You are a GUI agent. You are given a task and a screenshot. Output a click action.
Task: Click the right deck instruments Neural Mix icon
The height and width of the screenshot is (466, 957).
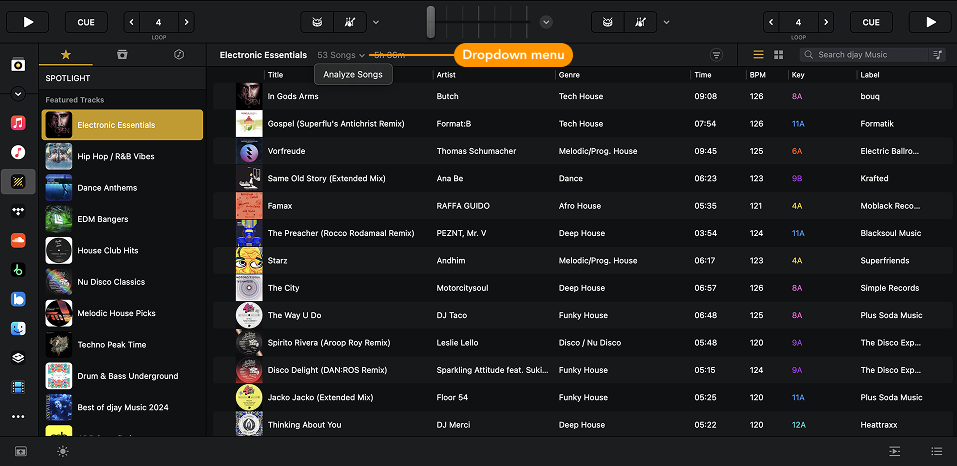[641, 22]
